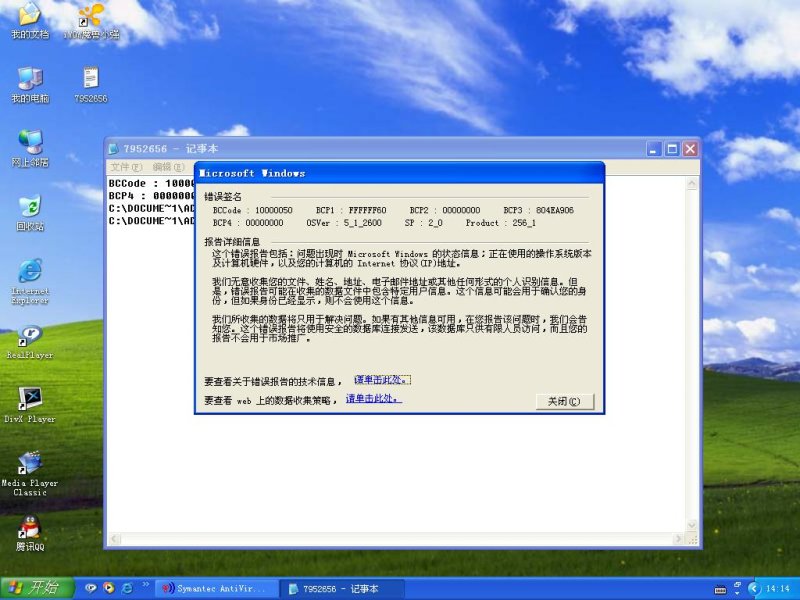Viewport: 800px width, 600px height.
Task: Select the 网上邻居 desktop icon
Action: (30, 147)
